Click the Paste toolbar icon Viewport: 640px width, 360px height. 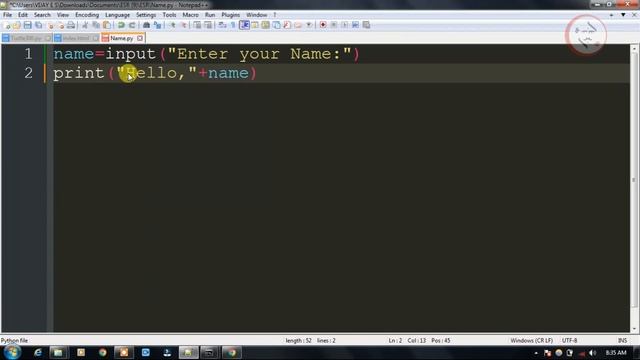coord(107,25)
